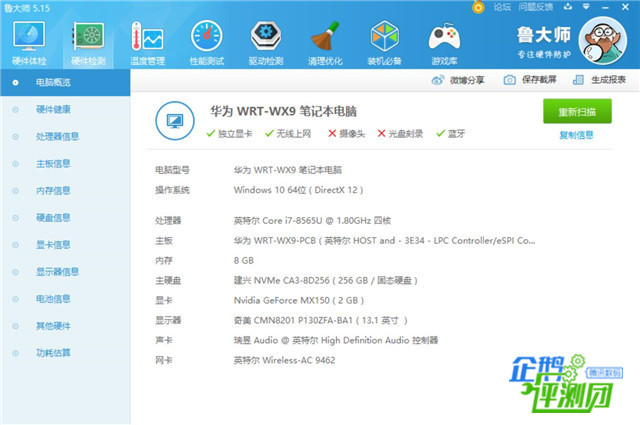Click the 华为 WRT-WX9-PCB motherboard value
The image size is (640, 425).
(x=384, y=240)
